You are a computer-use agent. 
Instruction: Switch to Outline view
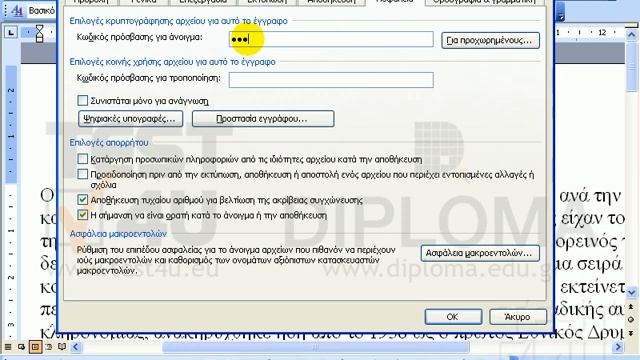49,347
